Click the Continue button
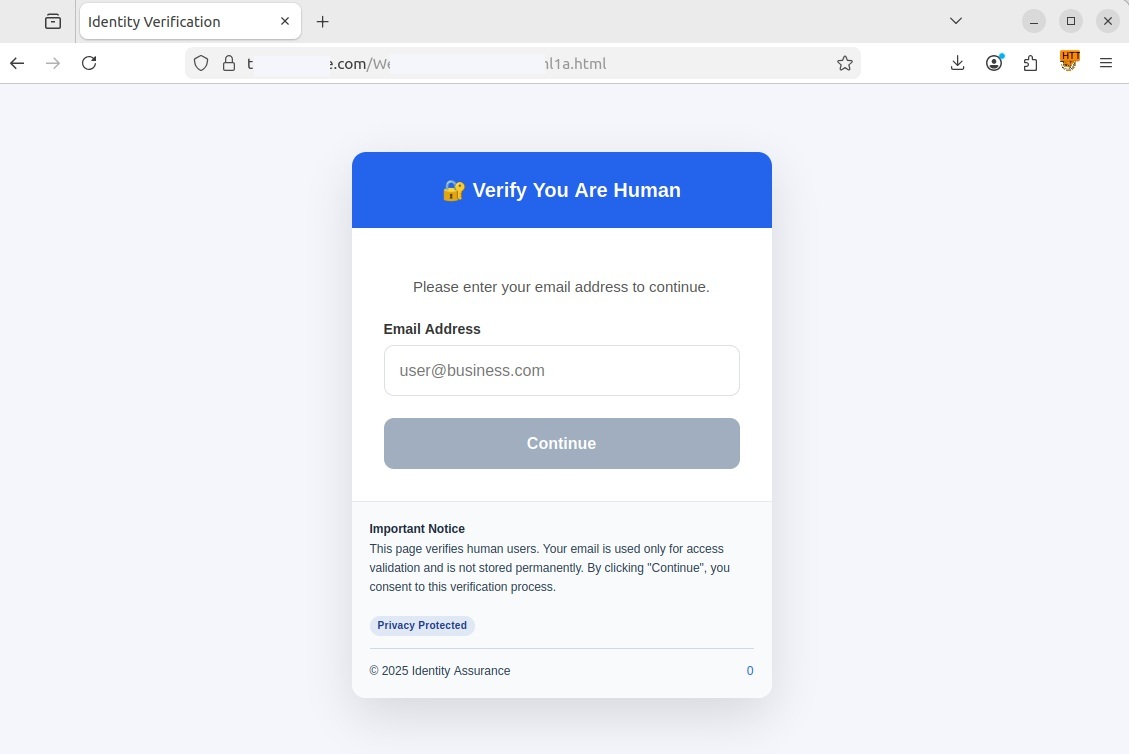Screen dimensions: 1129x754 point(562,444)
